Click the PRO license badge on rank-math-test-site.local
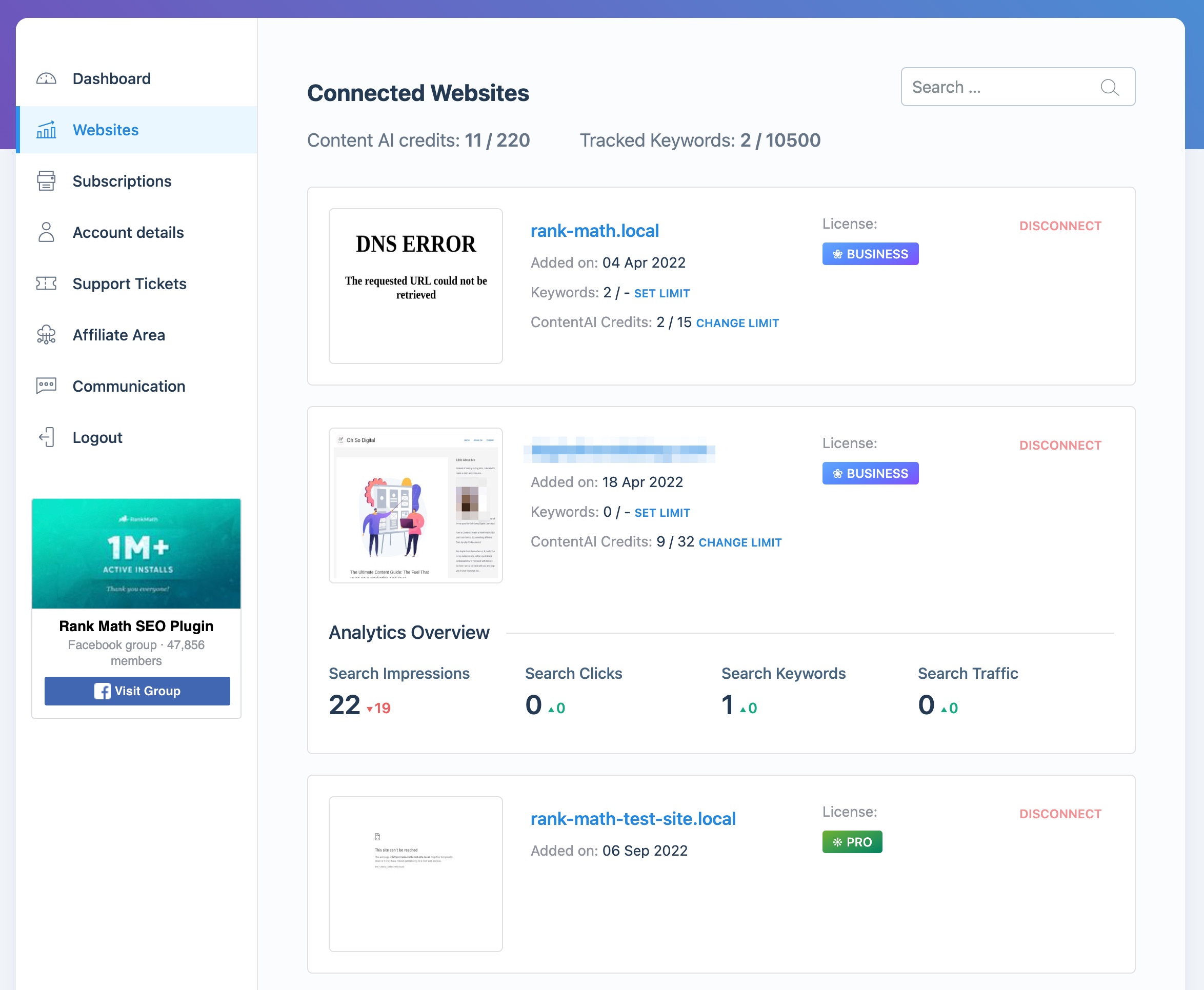The width and height of the screenshot is (1204, 990). click(852, 841)
